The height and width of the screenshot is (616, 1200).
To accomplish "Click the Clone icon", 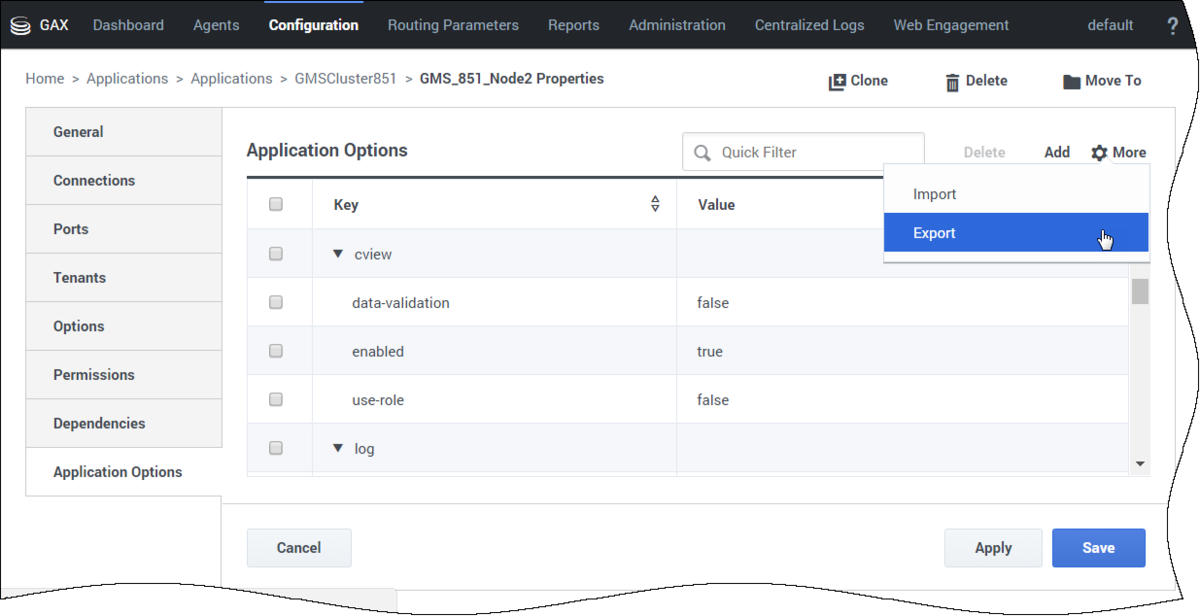I will point(837,82).
